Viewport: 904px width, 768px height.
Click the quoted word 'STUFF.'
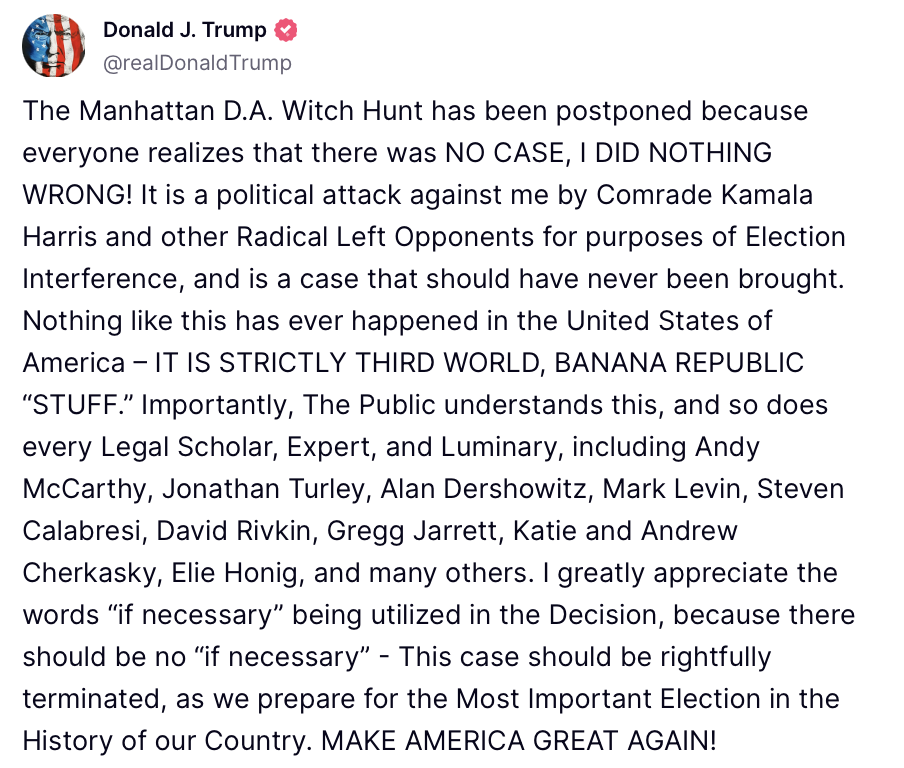click(78, 405)
